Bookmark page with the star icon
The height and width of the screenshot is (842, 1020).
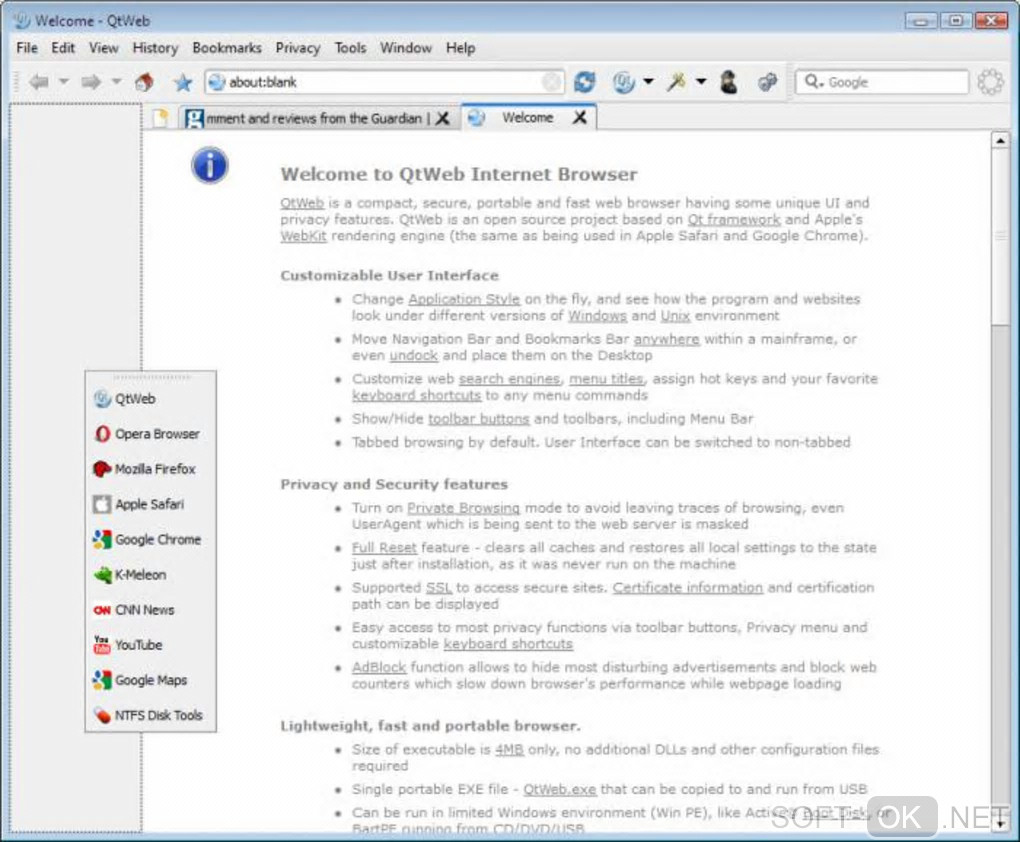point(183,83)
